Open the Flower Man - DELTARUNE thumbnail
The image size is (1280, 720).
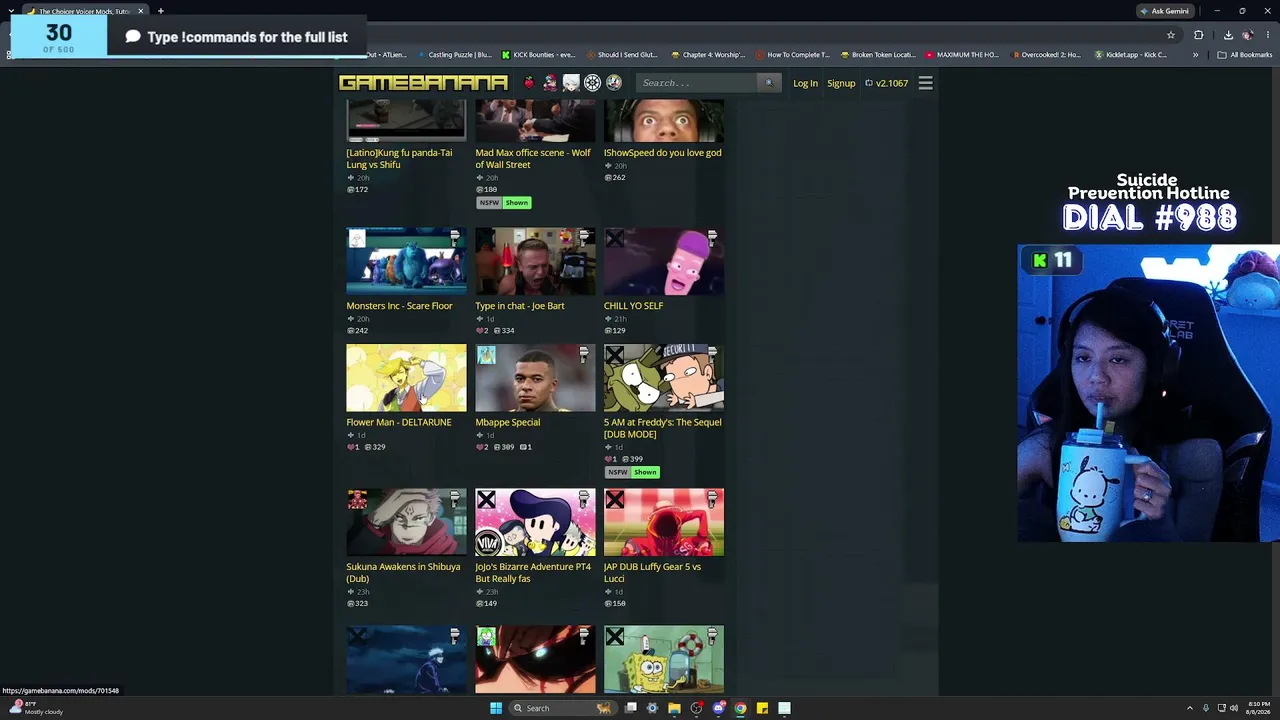(406, 378)
